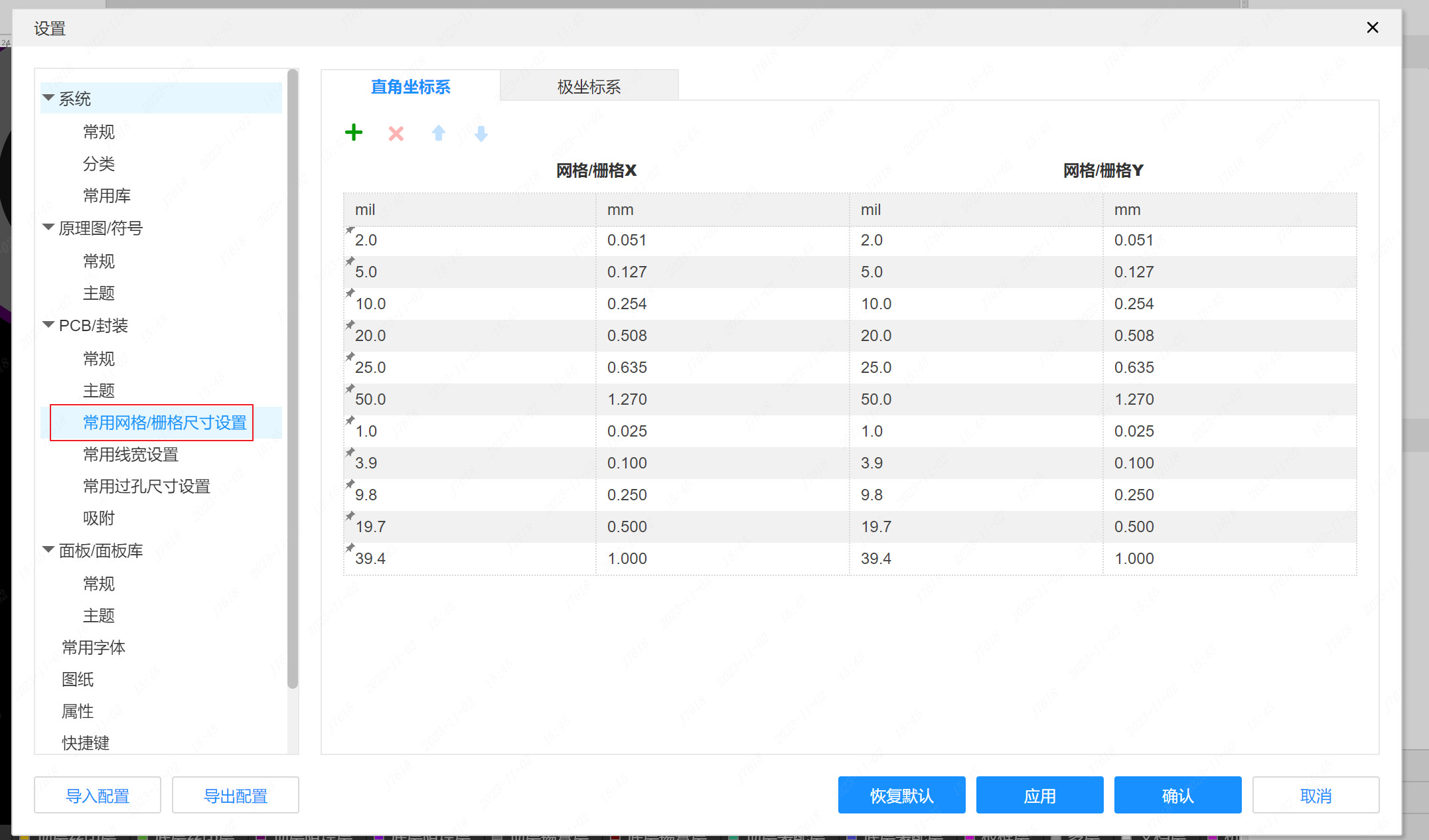
Task: Click the pin icon on 3.9 row
Action: click(x=350, y=453)
